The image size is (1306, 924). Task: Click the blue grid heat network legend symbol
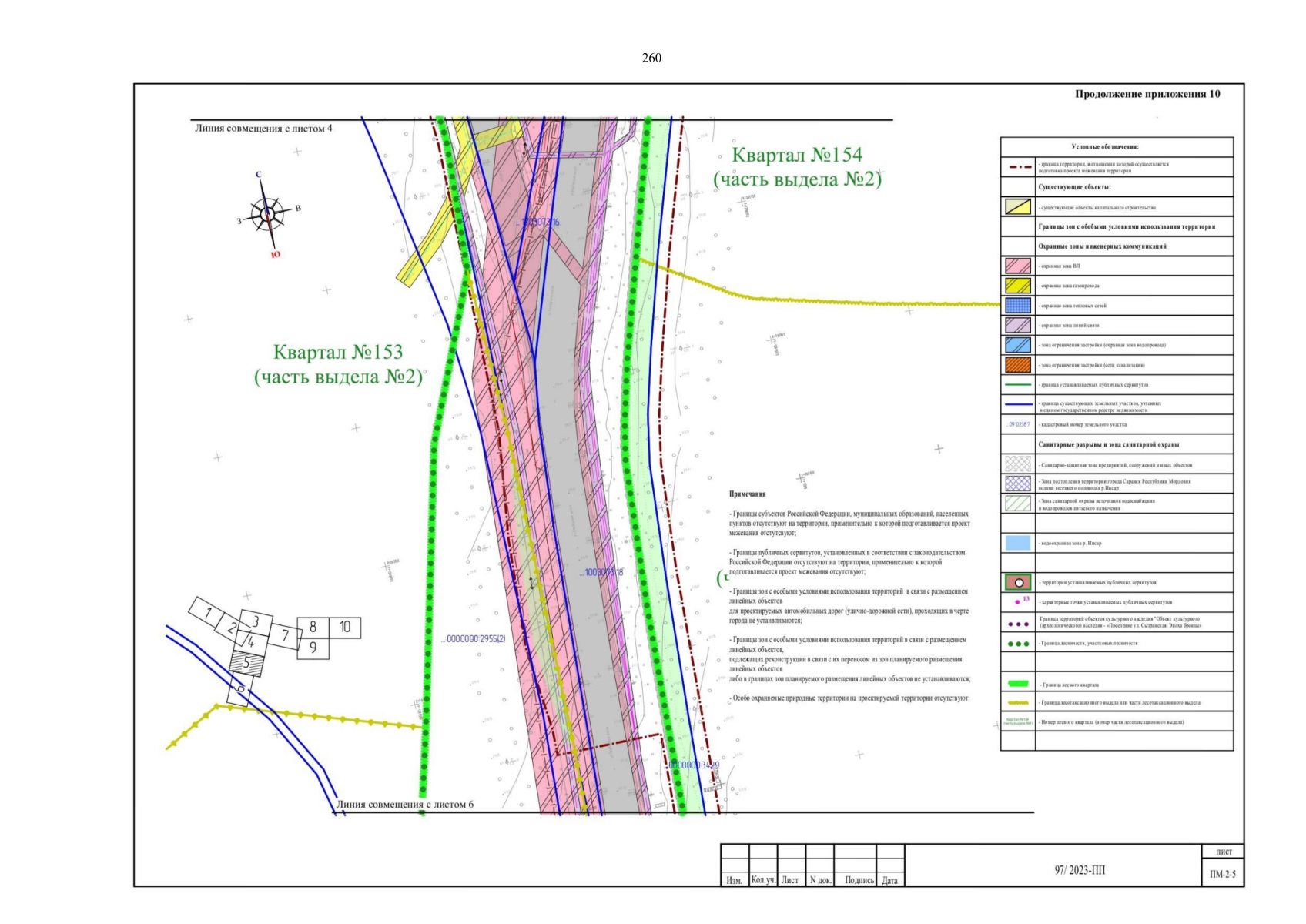point(1017,306)
